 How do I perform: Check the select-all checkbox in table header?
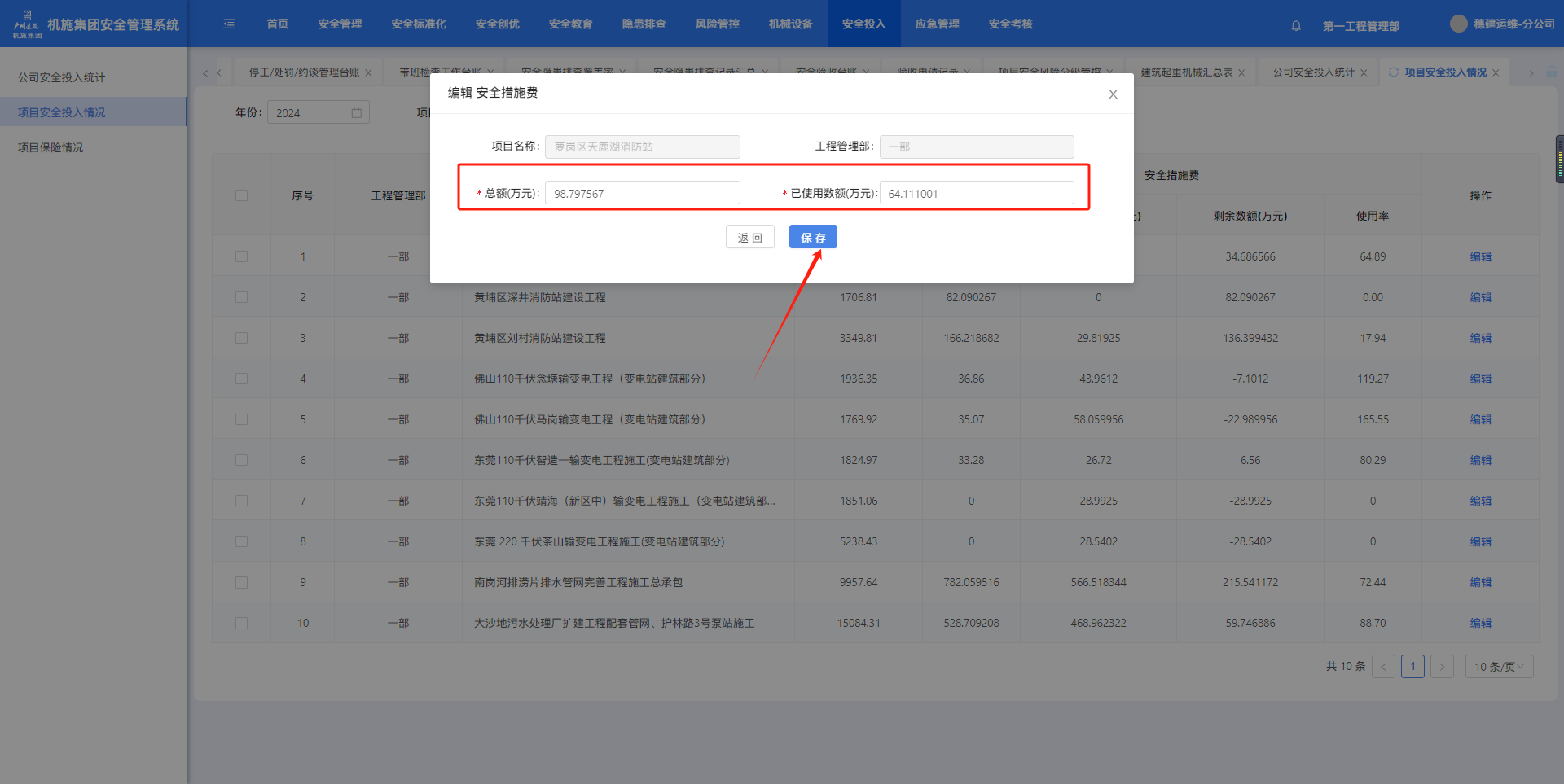(241, 195)
